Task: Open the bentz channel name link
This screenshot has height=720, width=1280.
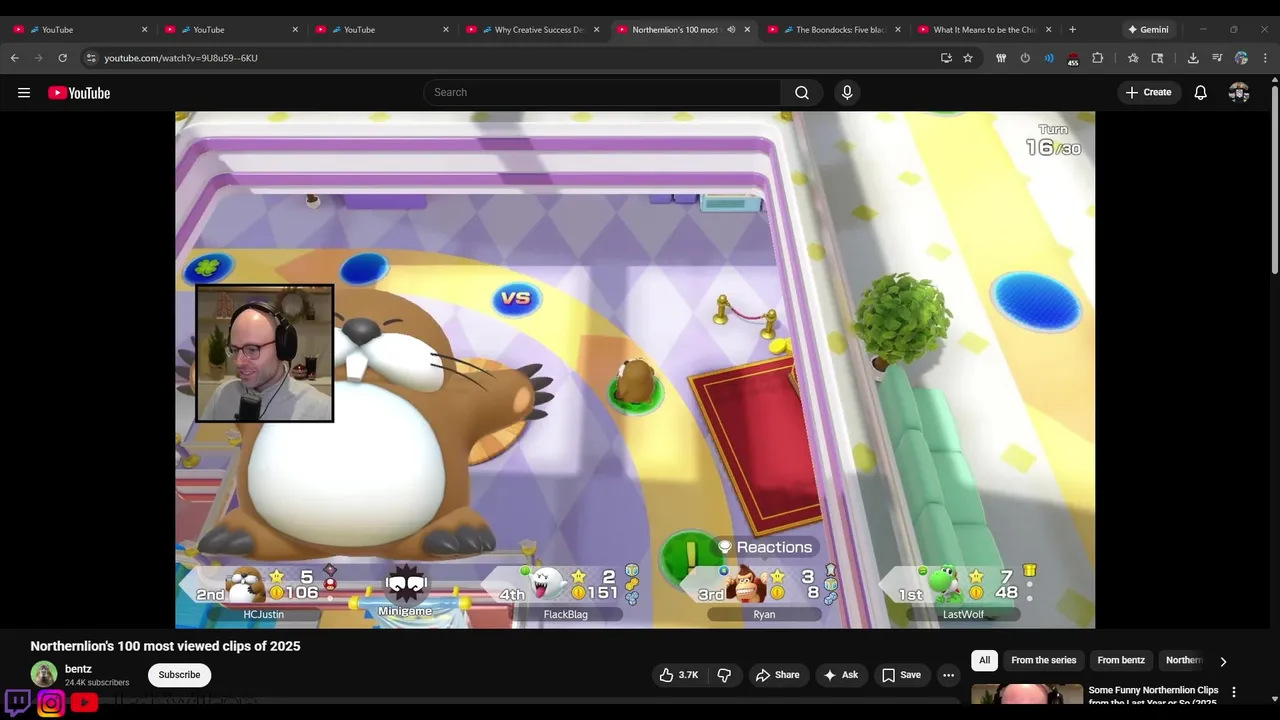Action: click(x=78, y=669)
